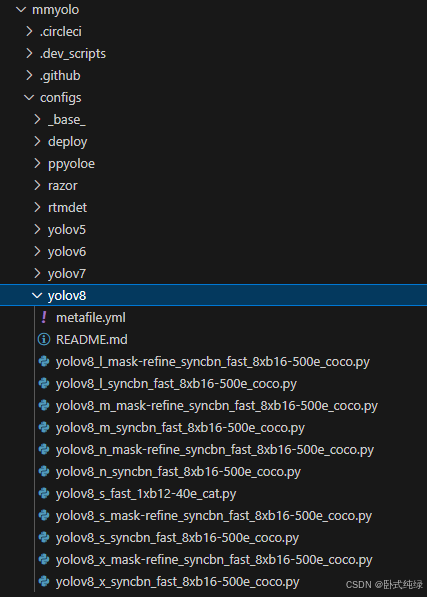
Task: Open yolov8_n_mask-refine_syncbn_fast_8xb16-500e_coco.py
Action: 215,450
